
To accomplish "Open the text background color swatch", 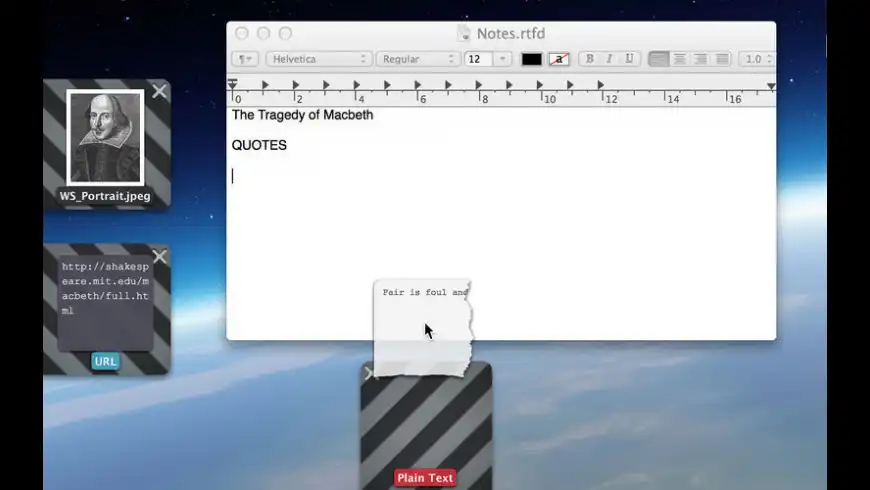I will [559, 59].
